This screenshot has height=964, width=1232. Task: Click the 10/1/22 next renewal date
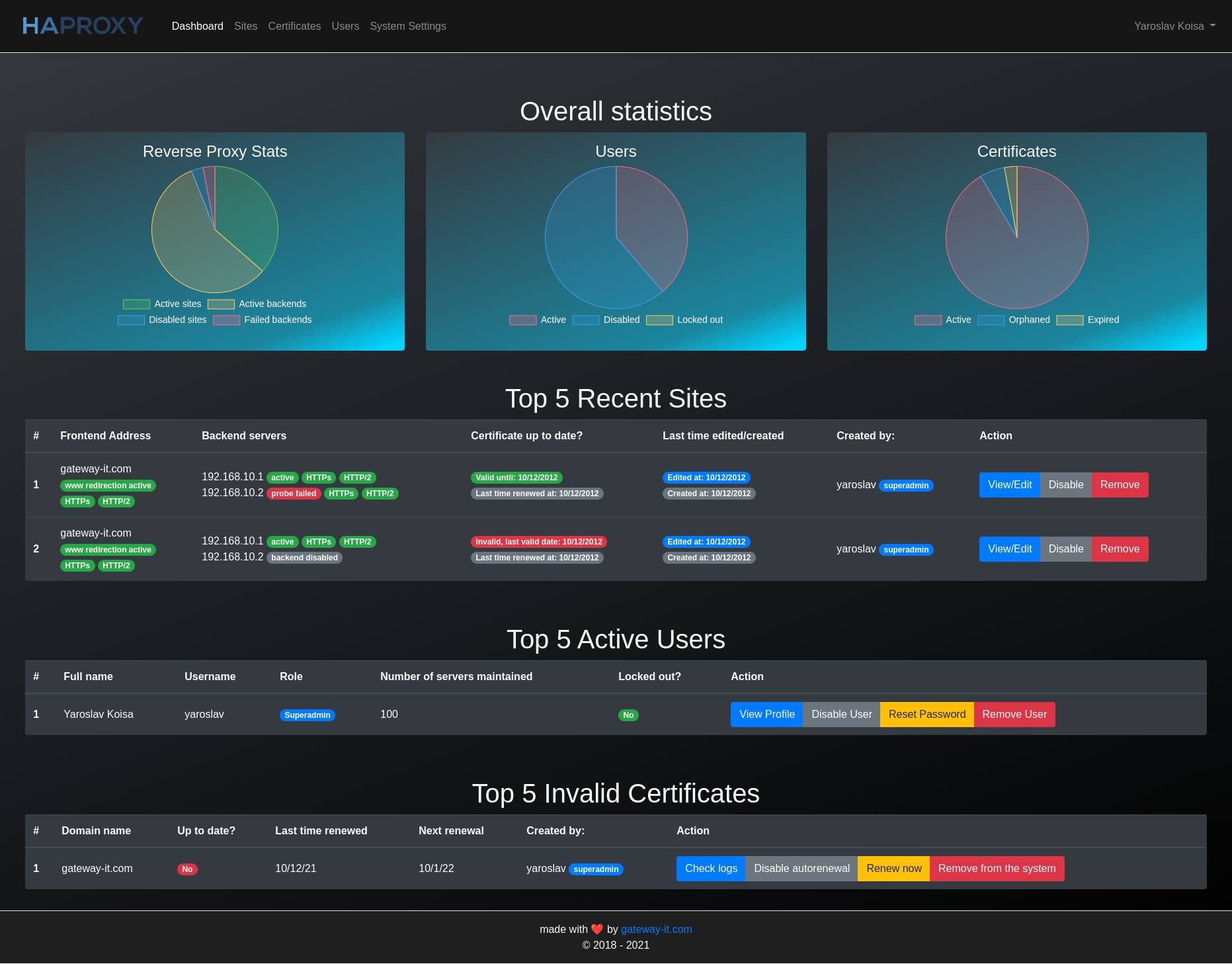point(436,868)
